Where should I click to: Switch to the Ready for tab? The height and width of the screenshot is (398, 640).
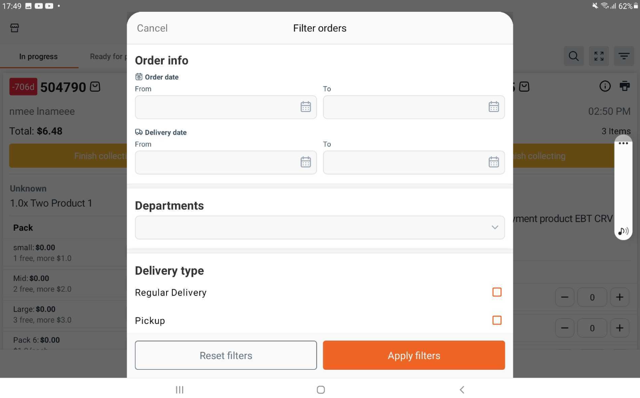click(108, 56)
